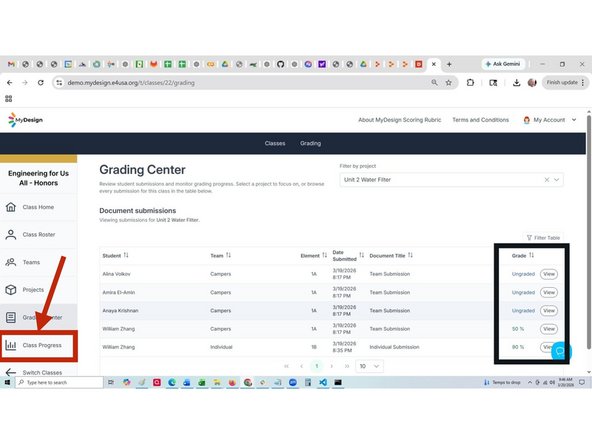Open the browser downloads panel
The width and height of the screenshot is (592, 444).
coord(516,83)
